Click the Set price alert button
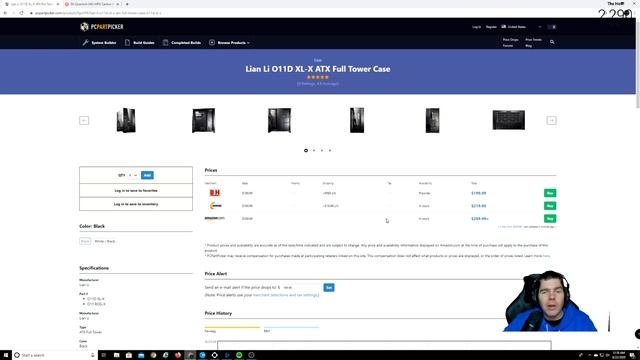The width and height of the screenshot is (640, 360). (329, 288)
